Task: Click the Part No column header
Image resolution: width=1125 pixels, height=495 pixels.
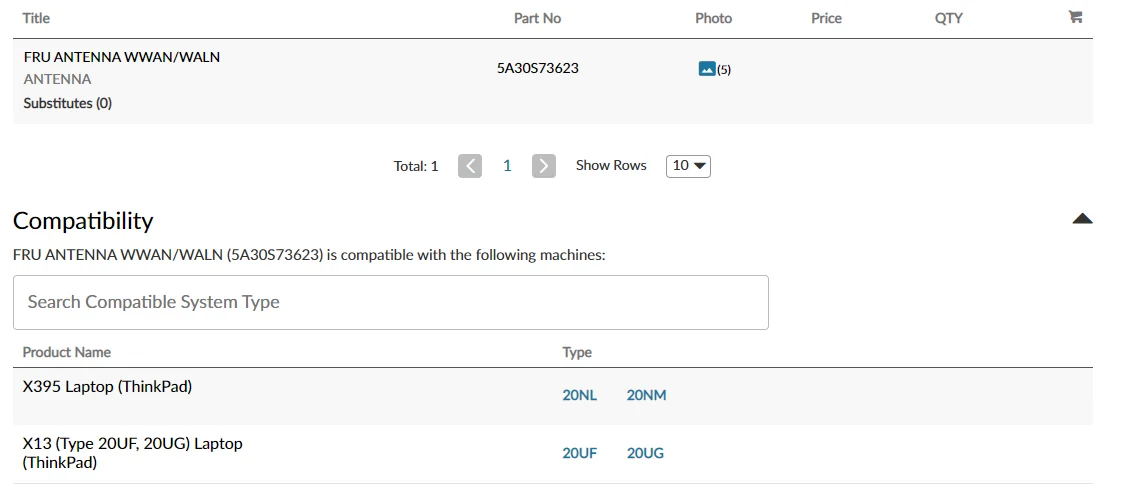Action: (538, 18)
